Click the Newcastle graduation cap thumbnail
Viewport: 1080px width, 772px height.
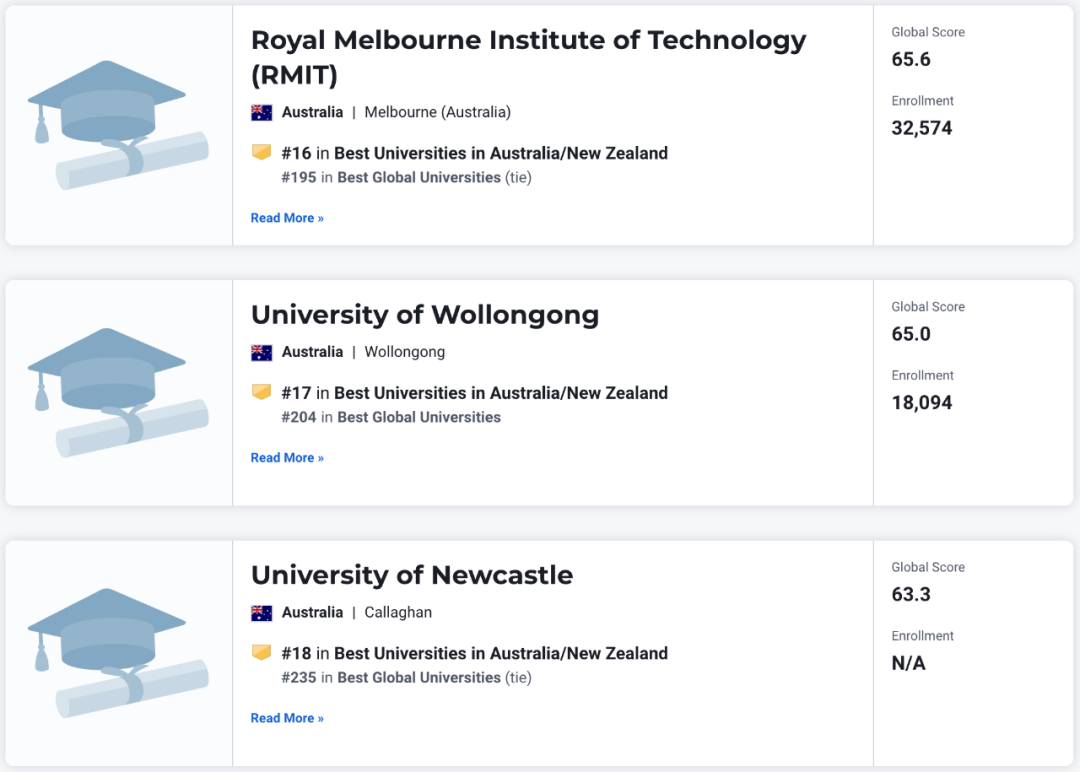click(118, 653)
